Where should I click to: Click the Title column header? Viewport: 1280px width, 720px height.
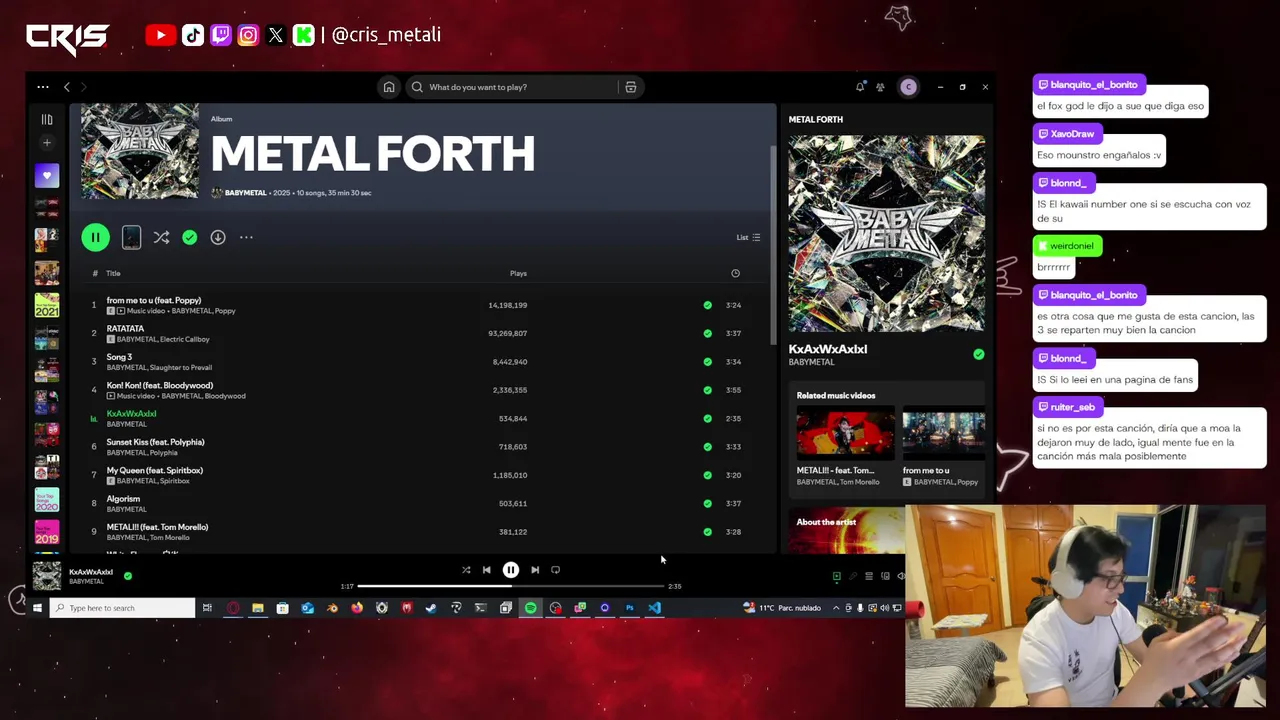tap(113, 273)
